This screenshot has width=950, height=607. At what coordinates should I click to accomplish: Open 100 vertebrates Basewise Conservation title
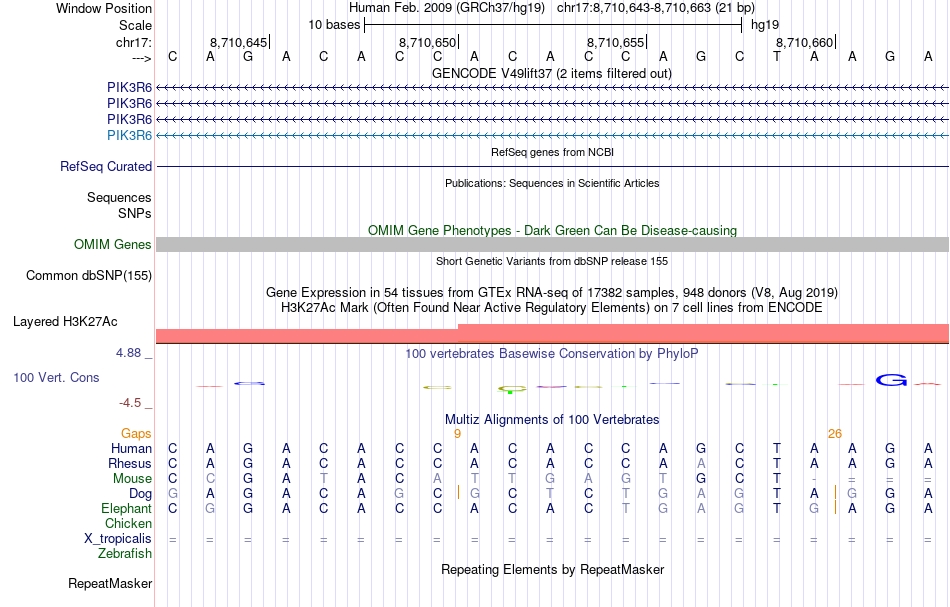[x=552, y=353]
